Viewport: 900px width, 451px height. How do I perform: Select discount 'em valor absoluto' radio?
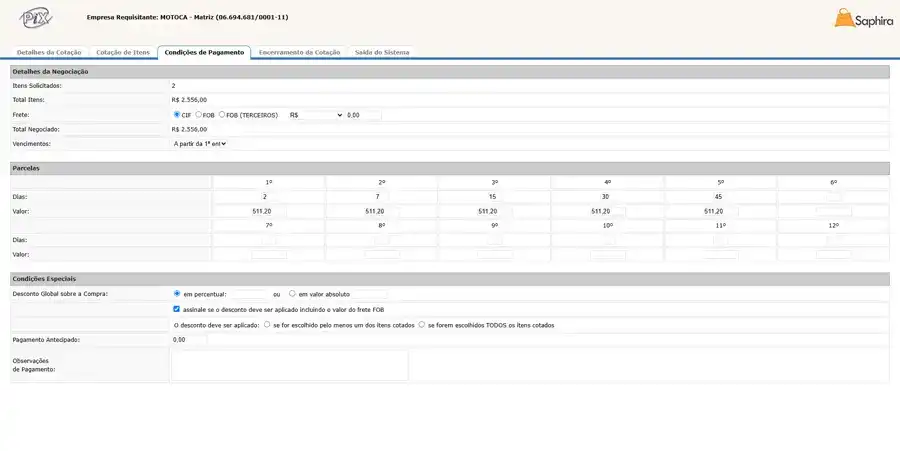292,294
